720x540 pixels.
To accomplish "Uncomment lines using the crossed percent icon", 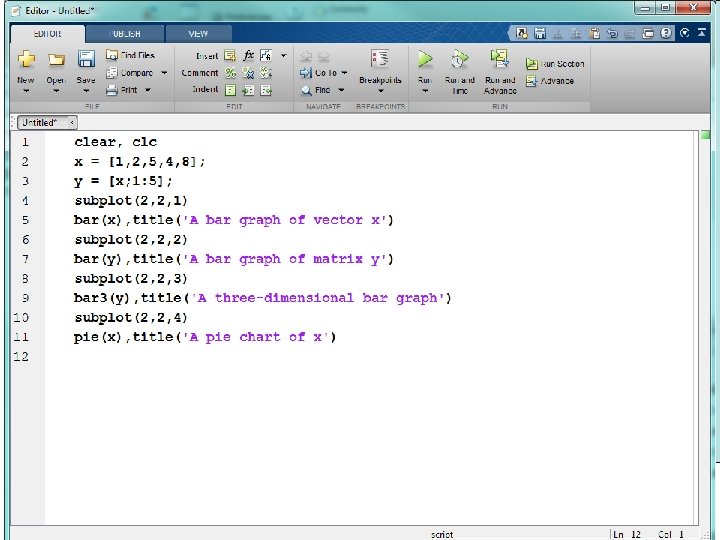I will click(x=248, y=73).
